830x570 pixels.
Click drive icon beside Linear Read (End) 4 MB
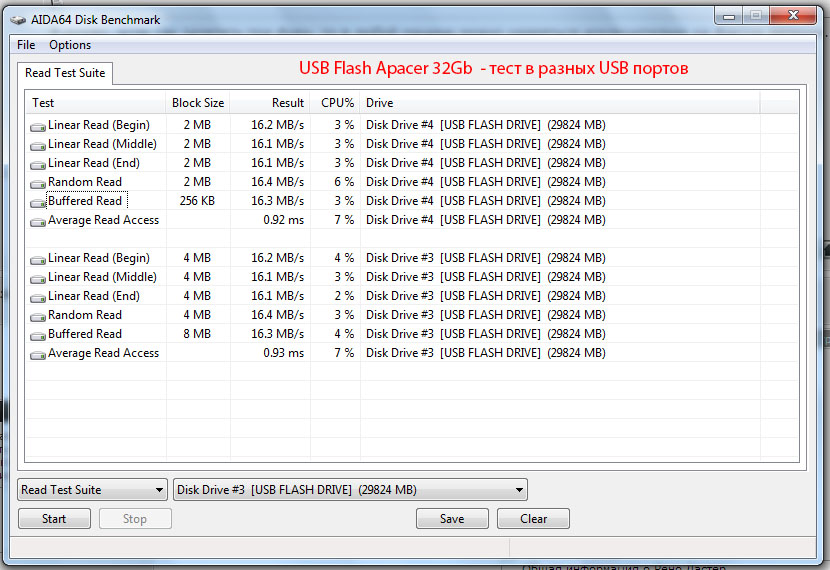point(38,297)
